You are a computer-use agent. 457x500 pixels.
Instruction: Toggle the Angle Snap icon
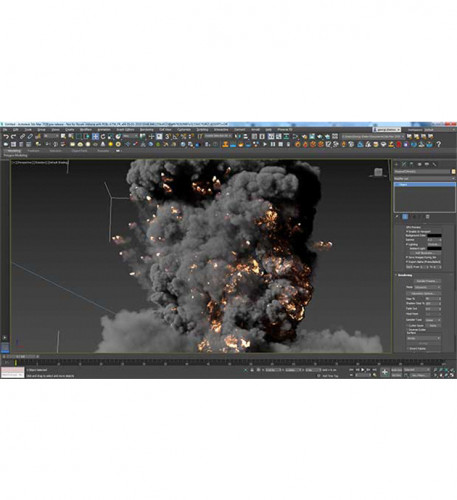click(x=175, y=136)
